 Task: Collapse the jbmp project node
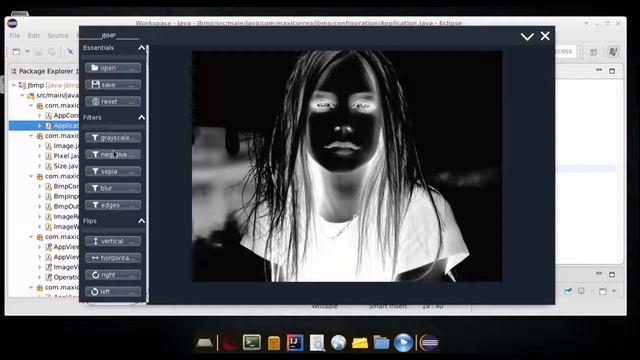(x=14, y=85)
